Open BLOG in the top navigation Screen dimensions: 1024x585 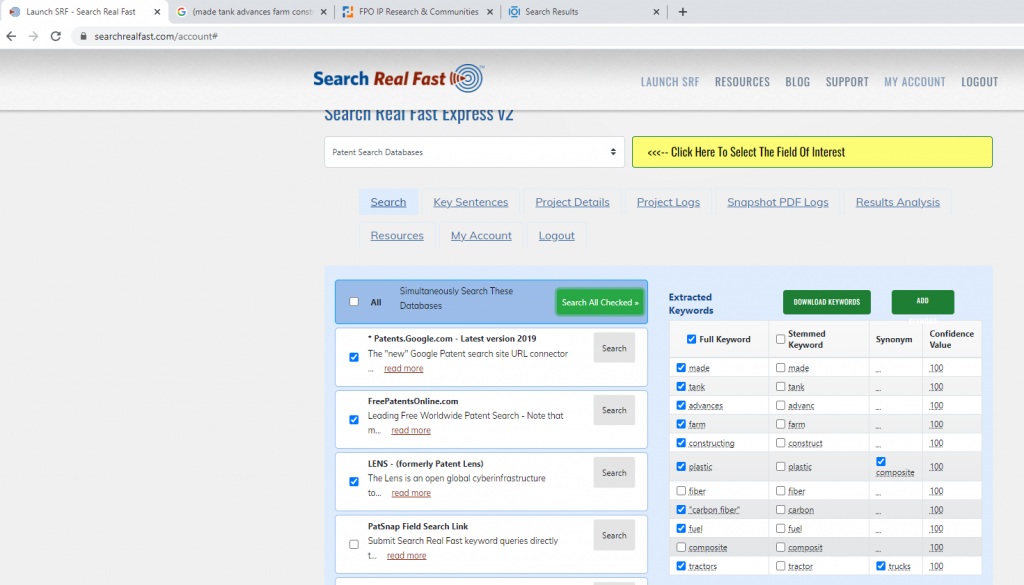coord(797,82)
